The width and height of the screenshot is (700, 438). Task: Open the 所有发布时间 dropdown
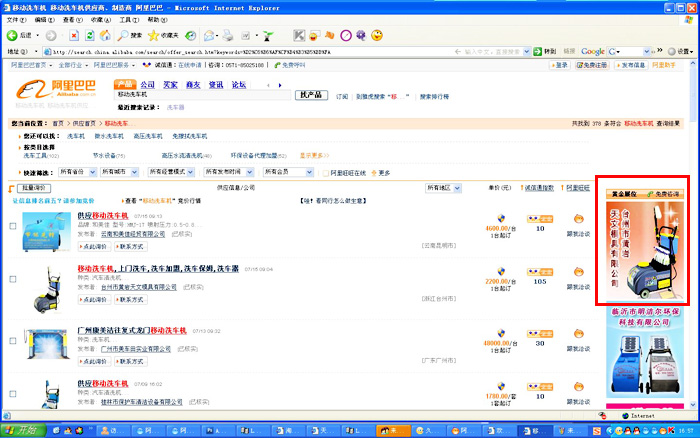229,172
